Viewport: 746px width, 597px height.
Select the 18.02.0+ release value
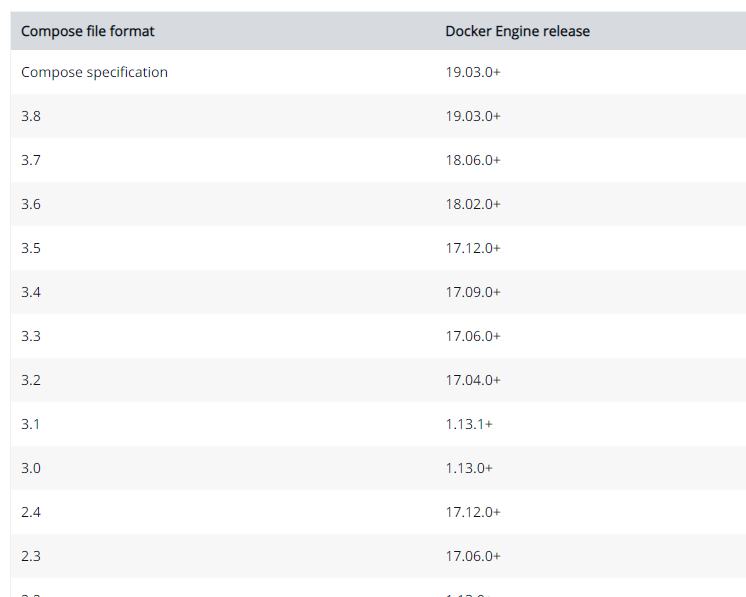472,204
